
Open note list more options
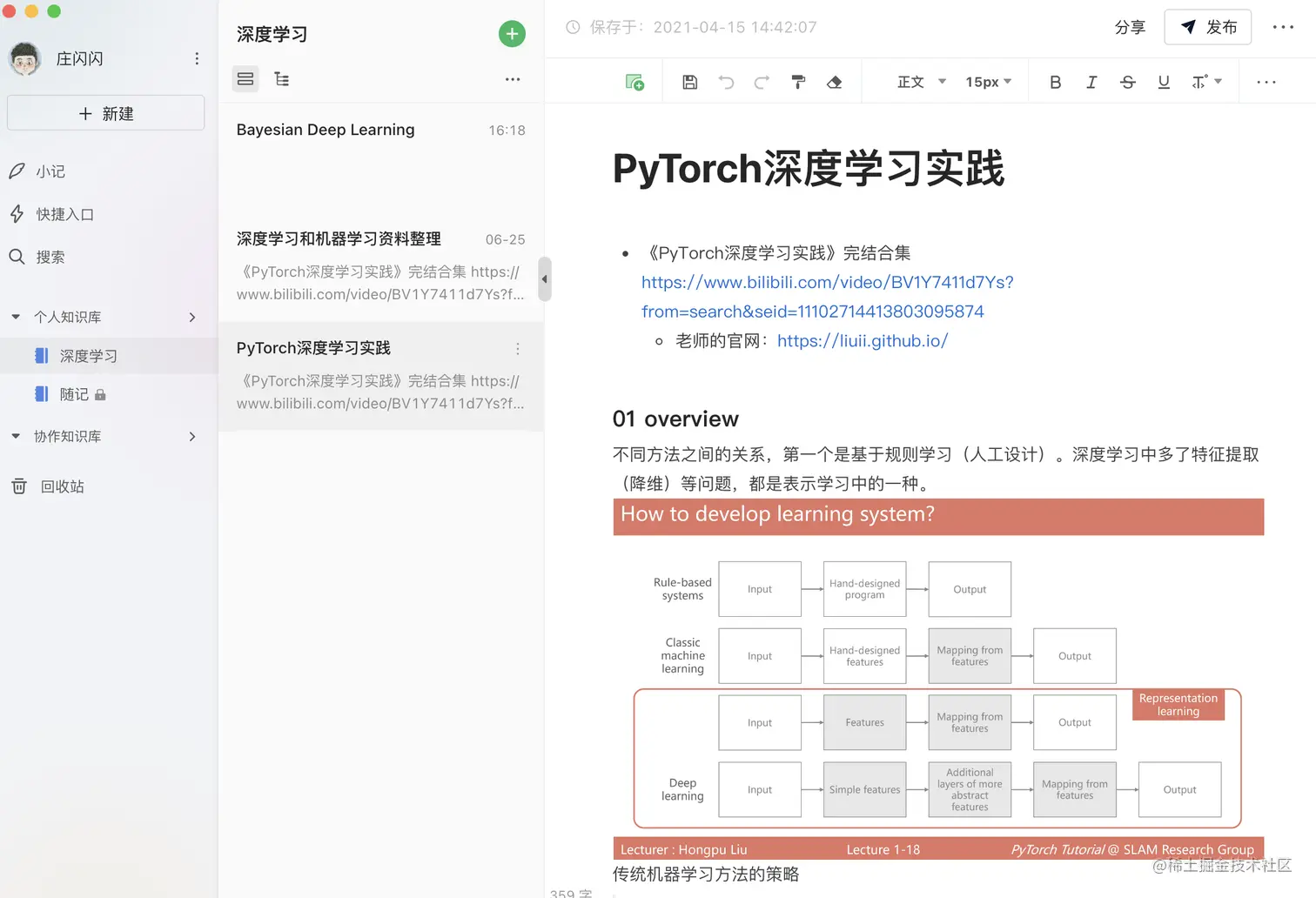(513, 79)
